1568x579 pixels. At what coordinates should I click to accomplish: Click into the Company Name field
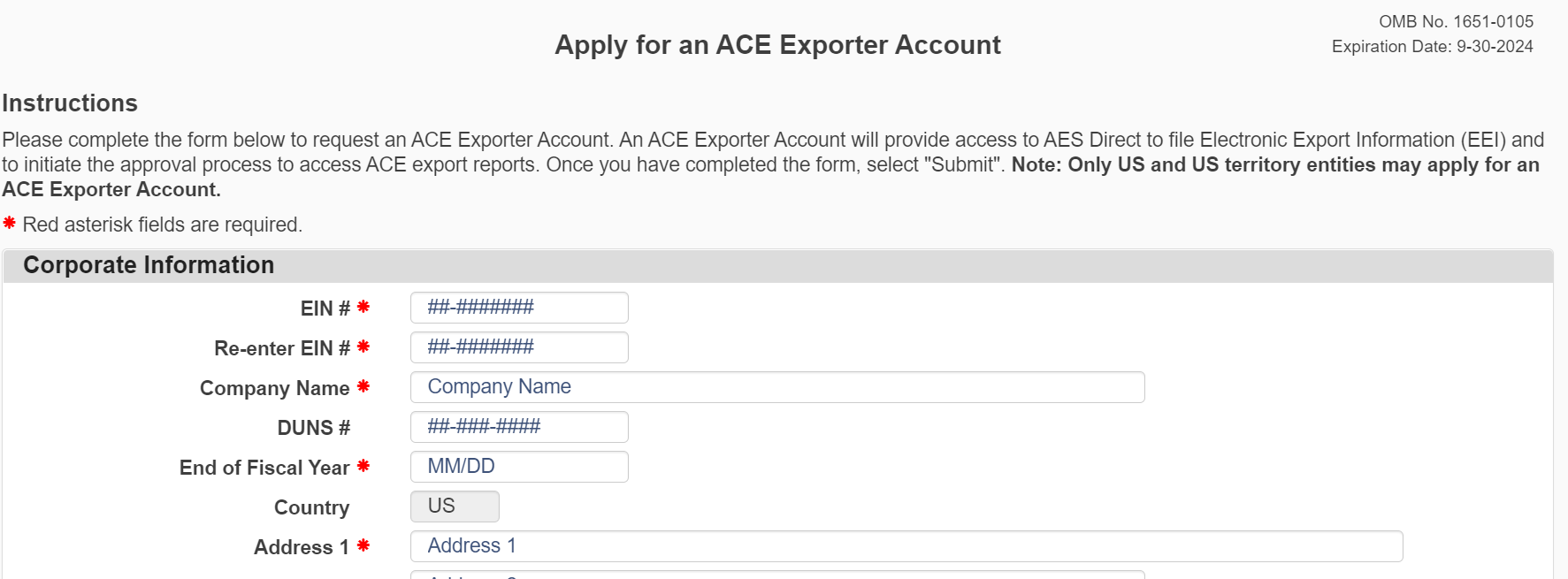pyautogui.click(x=776, y=387)
